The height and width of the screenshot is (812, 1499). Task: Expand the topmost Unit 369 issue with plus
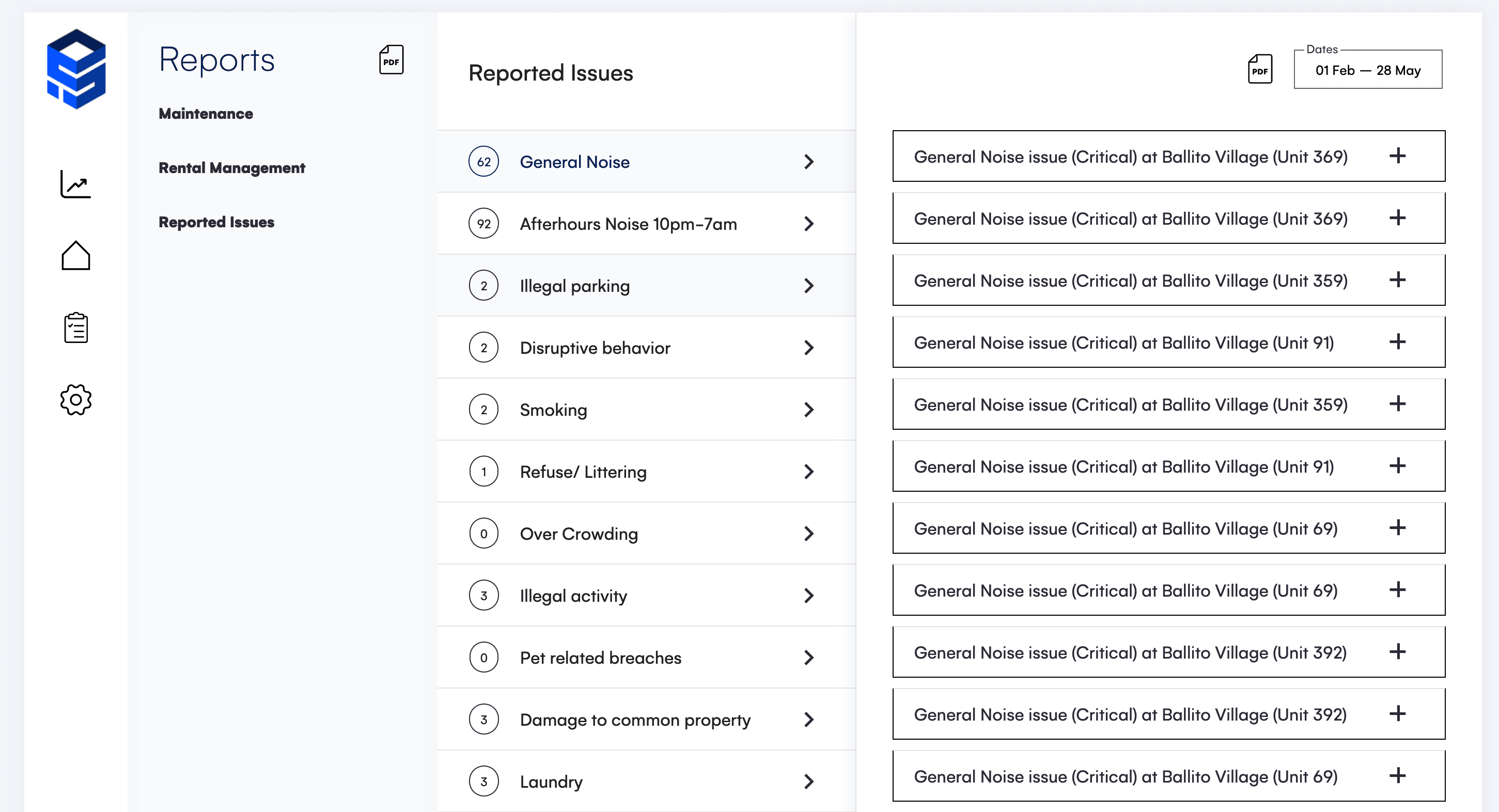click(1397, 155)
